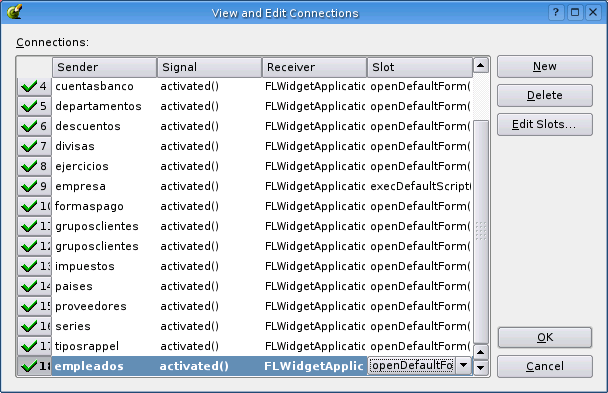The image size is (608, 393).
Task: Sort by the Receiver column header
Action: [x=314, y=67]
